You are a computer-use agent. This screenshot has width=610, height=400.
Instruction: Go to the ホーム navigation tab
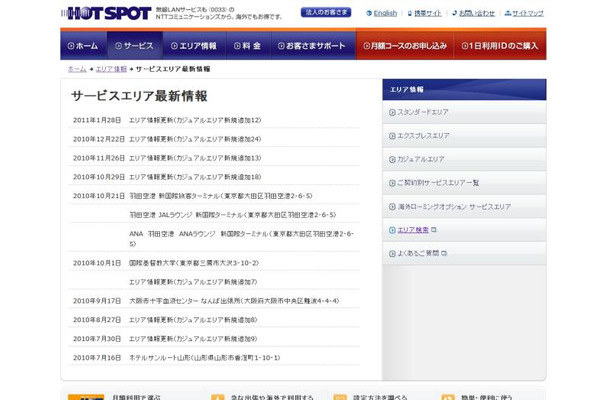click(84, 46)
